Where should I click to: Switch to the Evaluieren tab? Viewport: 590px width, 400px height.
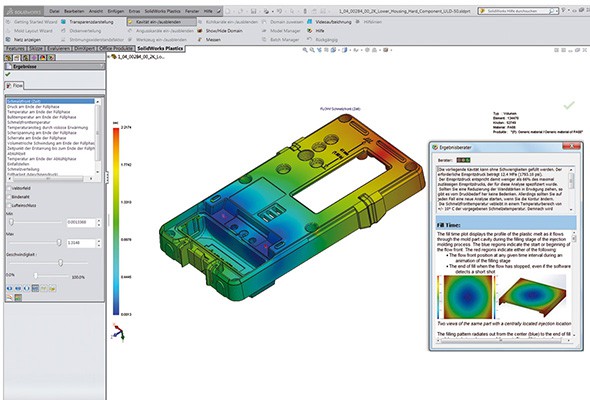point(59,49)
